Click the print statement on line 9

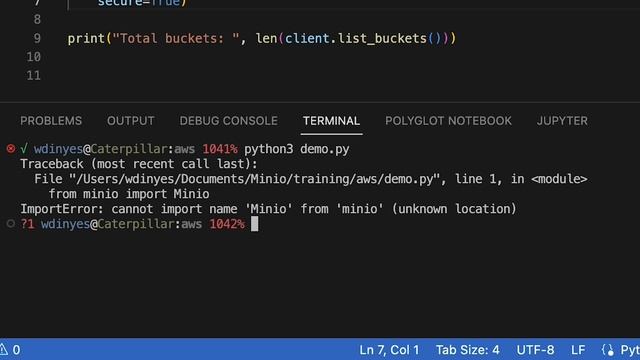(x=262, y=38)
